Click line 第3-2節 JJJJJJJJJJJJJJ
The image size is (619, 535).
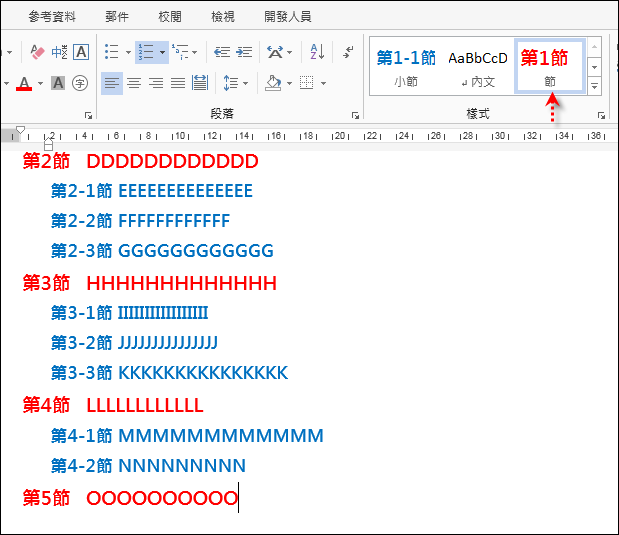tap(134, 343)
